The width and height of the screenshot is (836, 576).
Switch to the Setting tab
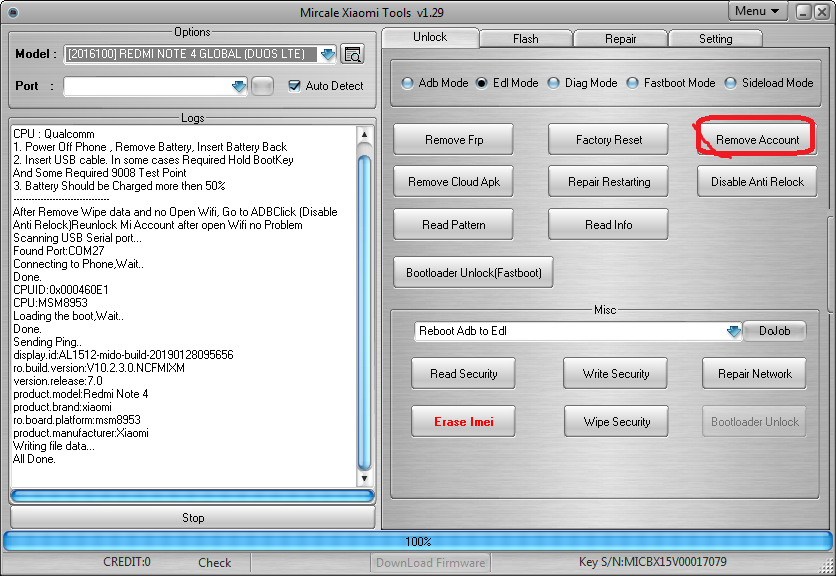click(x=716, y=39)
